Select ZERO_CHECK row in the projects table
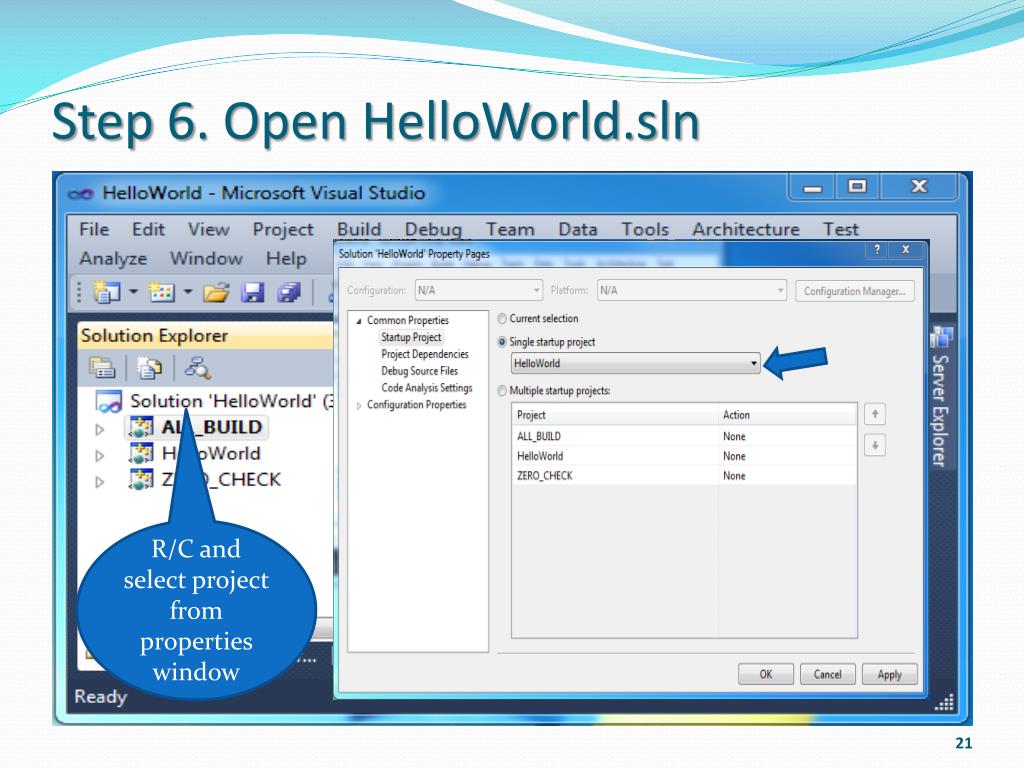 click(x=684, y=475)
